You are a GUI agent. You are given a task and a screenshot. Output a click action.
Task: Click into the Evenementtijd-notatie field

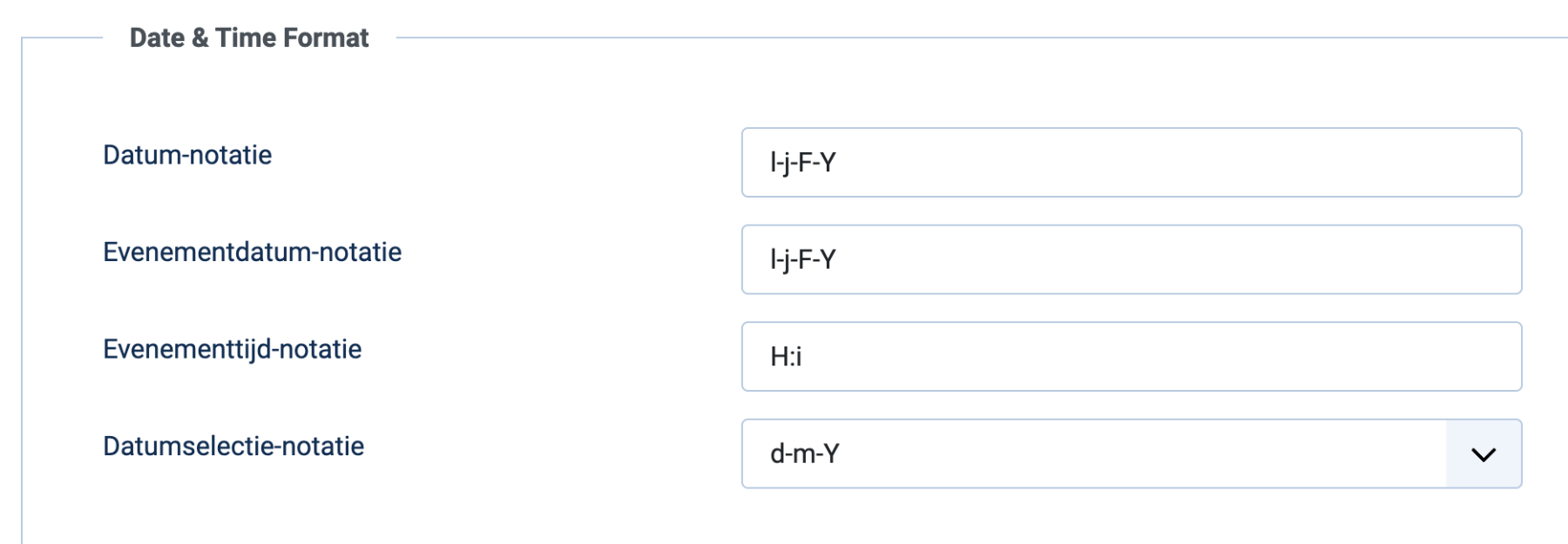pyautogui.click(x=1131, y=357)
